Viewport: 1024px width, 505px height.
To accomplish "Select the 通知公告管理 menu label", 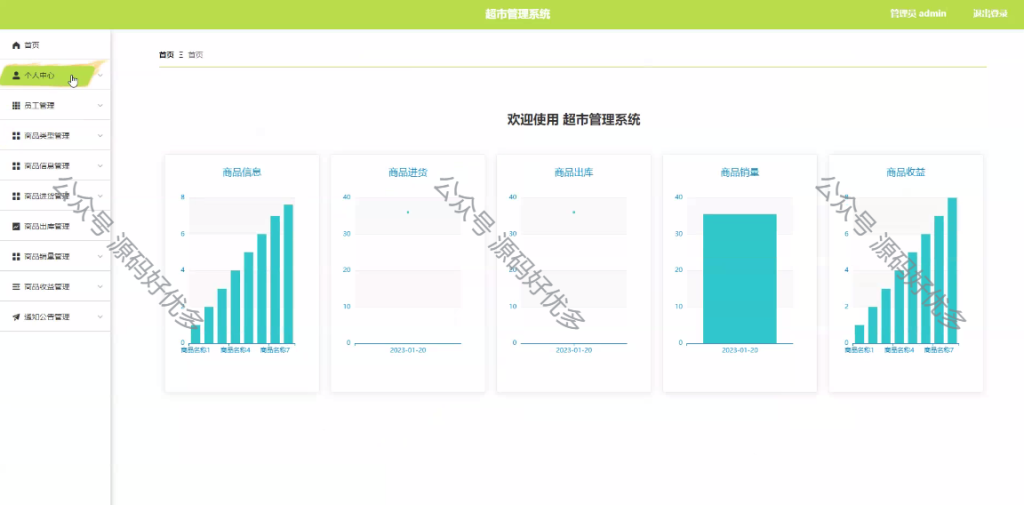I will click(47, 317).
